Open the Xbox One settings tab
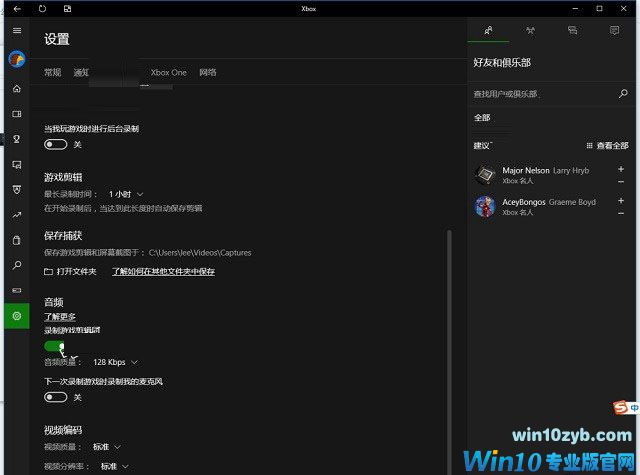The image size is (640, 475). click(169, 73)
